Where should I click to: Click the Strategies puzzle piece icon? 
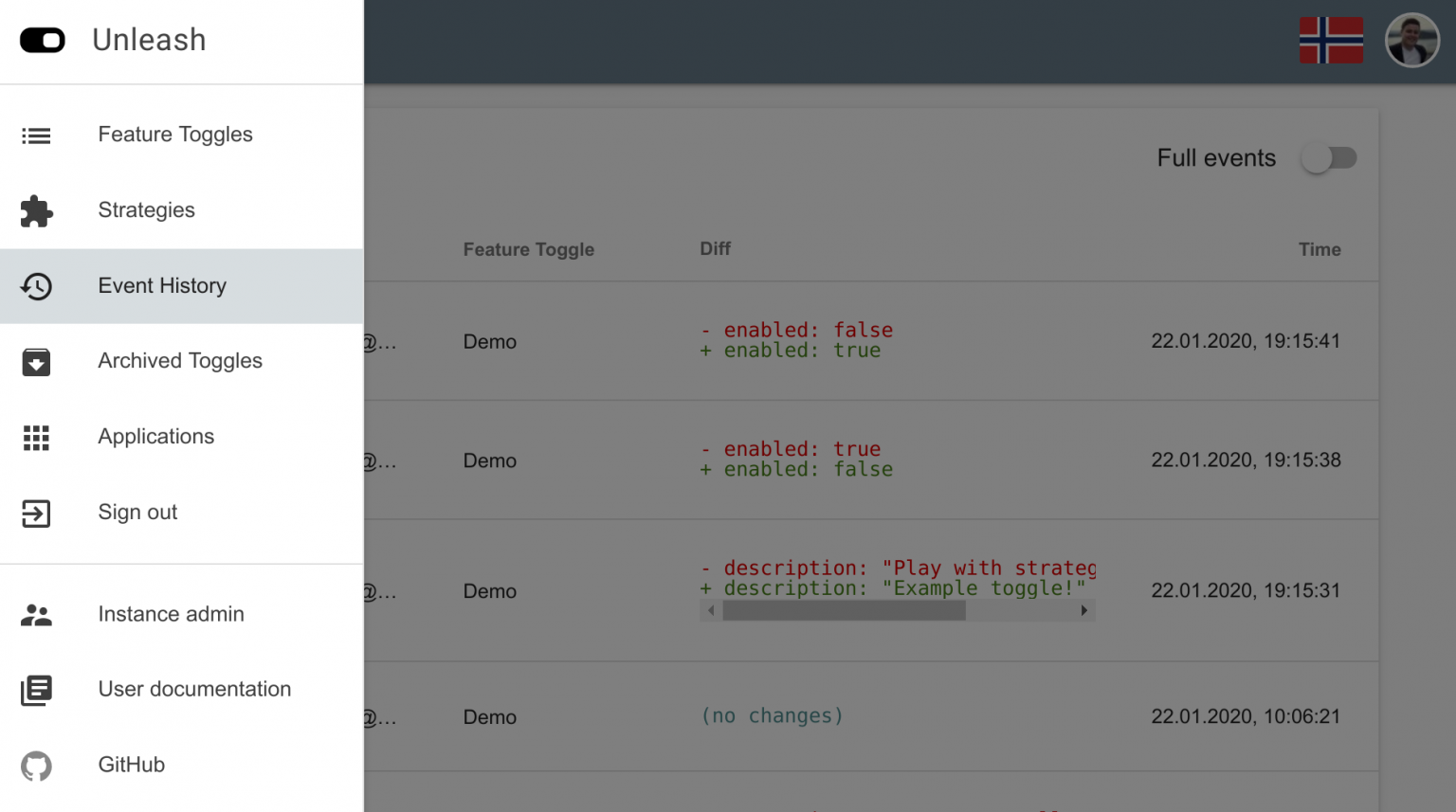[36, 210]
